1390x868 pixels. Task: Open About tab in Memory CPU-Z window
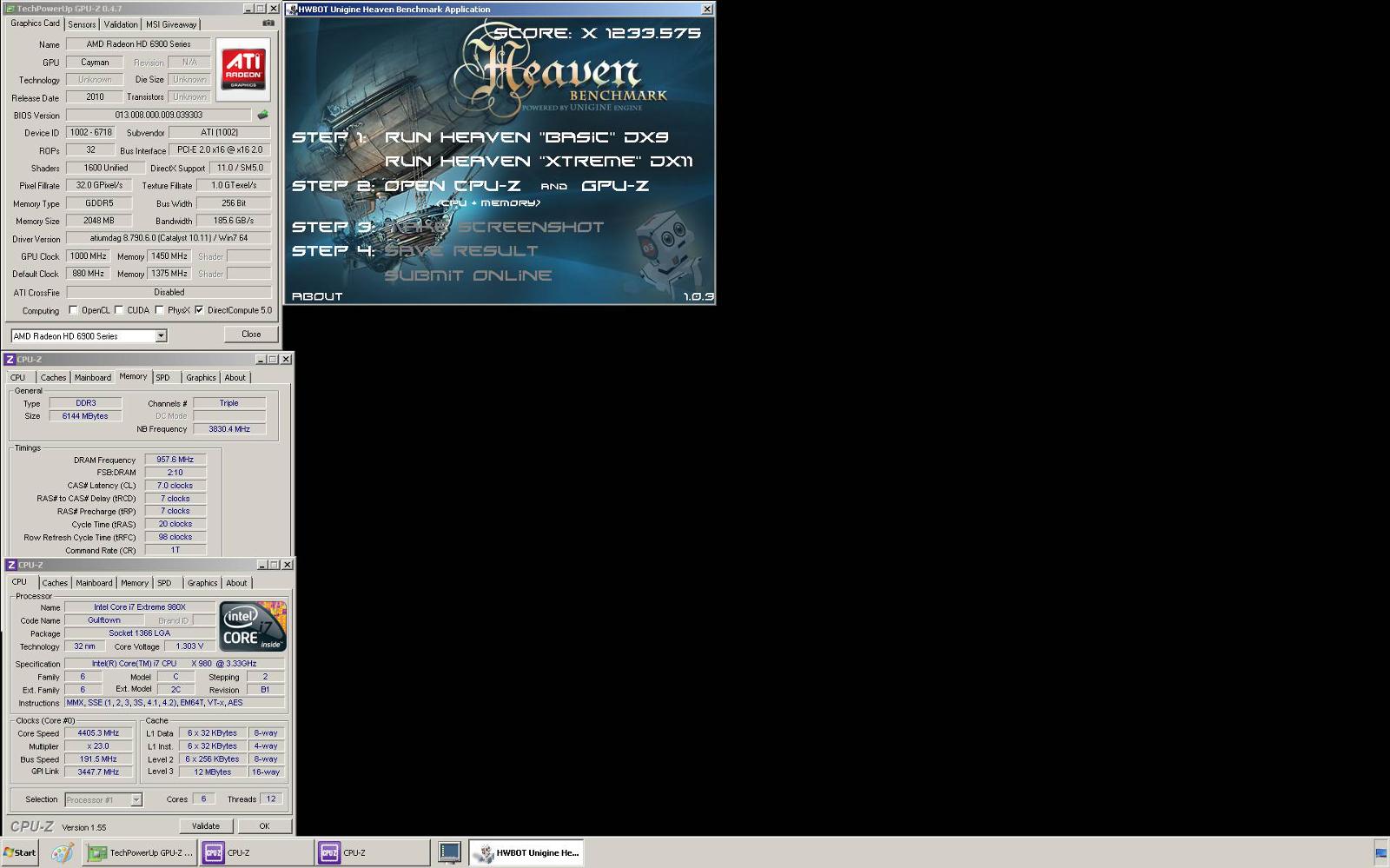tap(235, 377)
